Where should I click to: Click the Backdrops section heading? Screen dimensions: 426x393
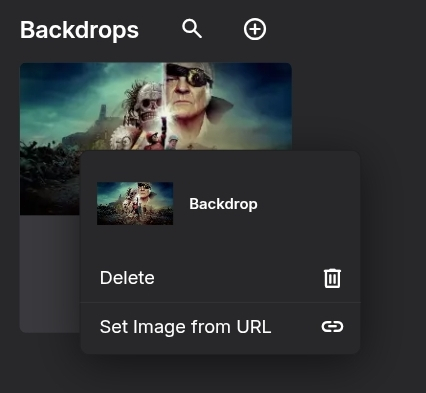(79, 30)
